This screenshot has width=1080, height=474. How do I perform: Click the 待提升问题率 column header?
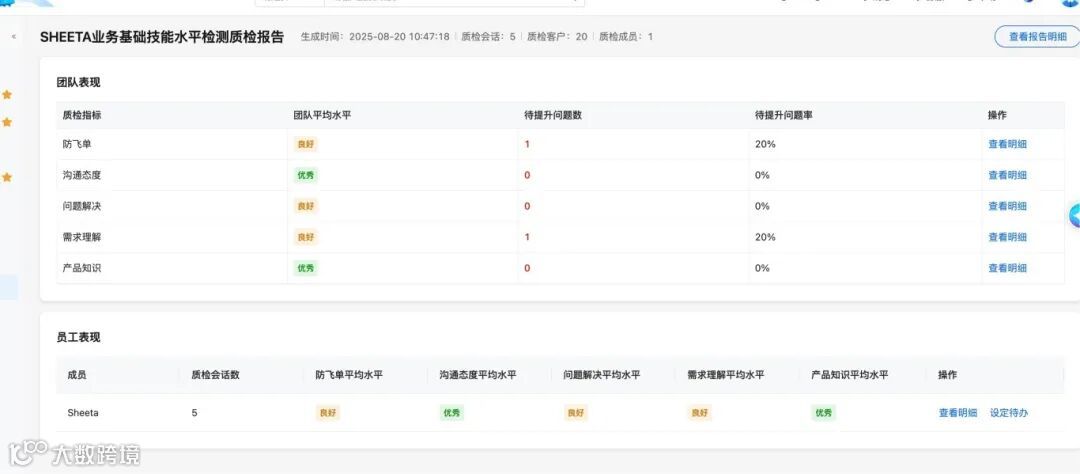(x=784, y=115)
